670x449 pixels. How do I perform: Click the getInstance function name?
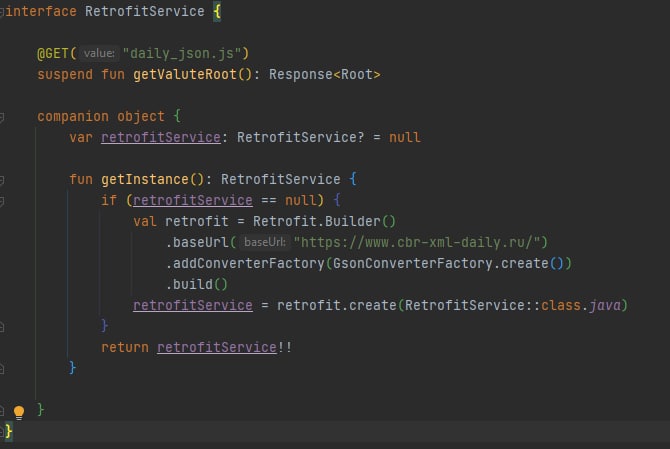144,179
